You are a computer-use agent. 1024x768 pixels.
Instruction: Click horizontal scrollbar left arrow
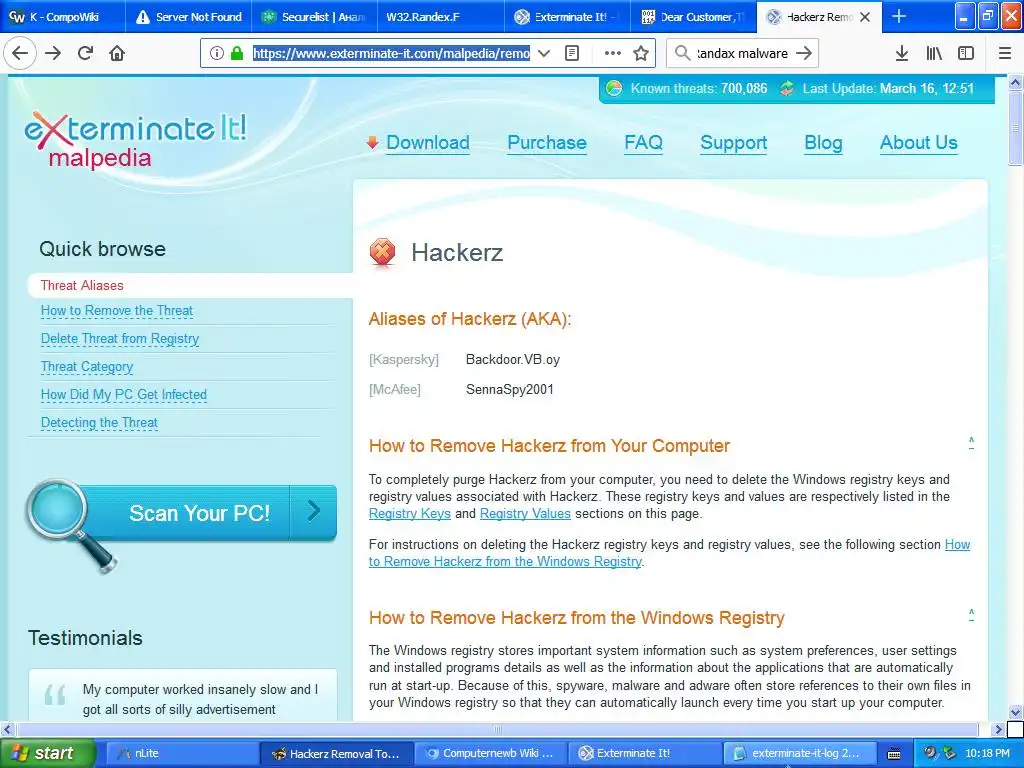(7, 729)
